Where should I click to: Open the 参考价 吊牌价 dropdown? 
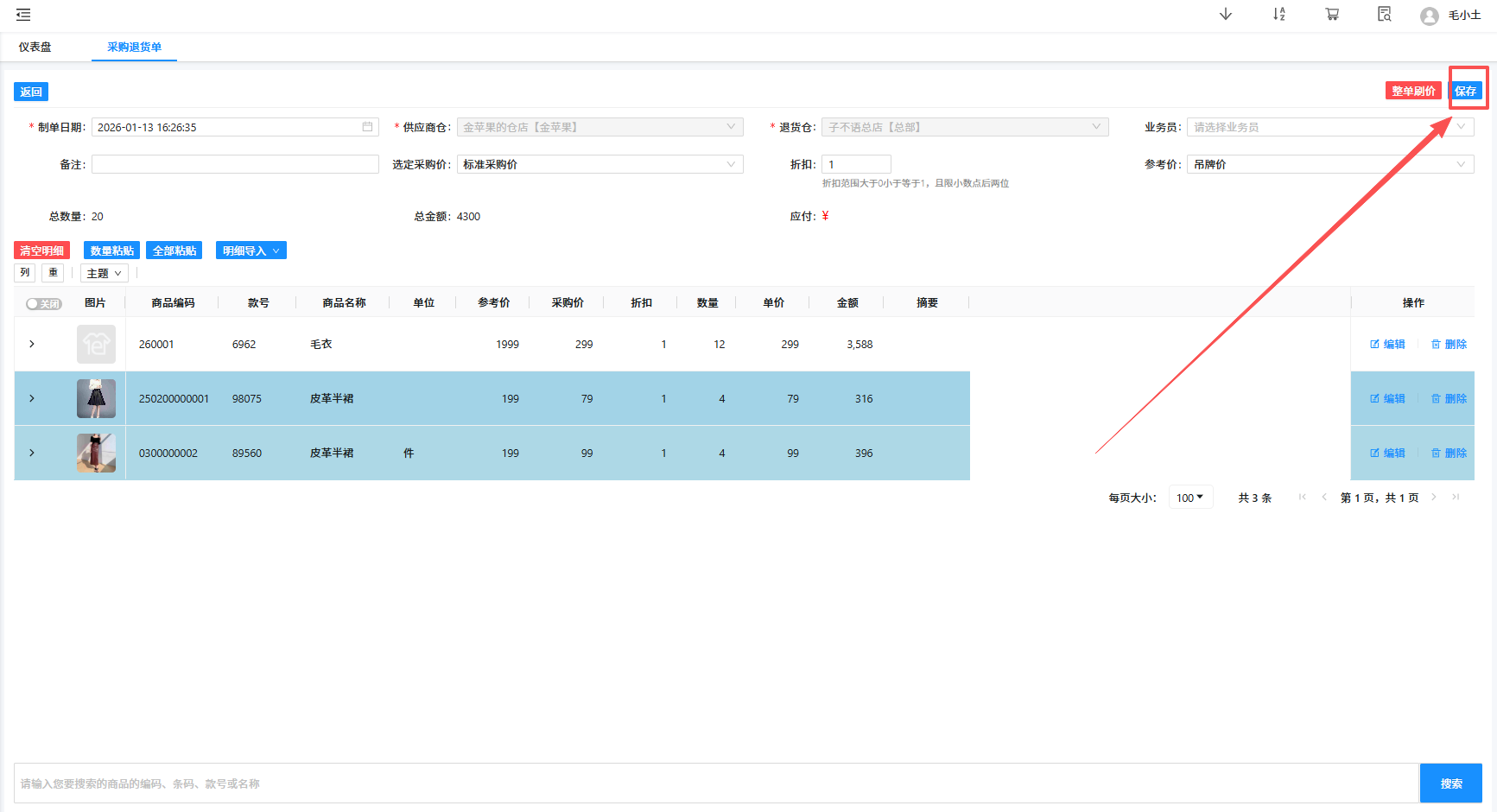click(1329, 164)
